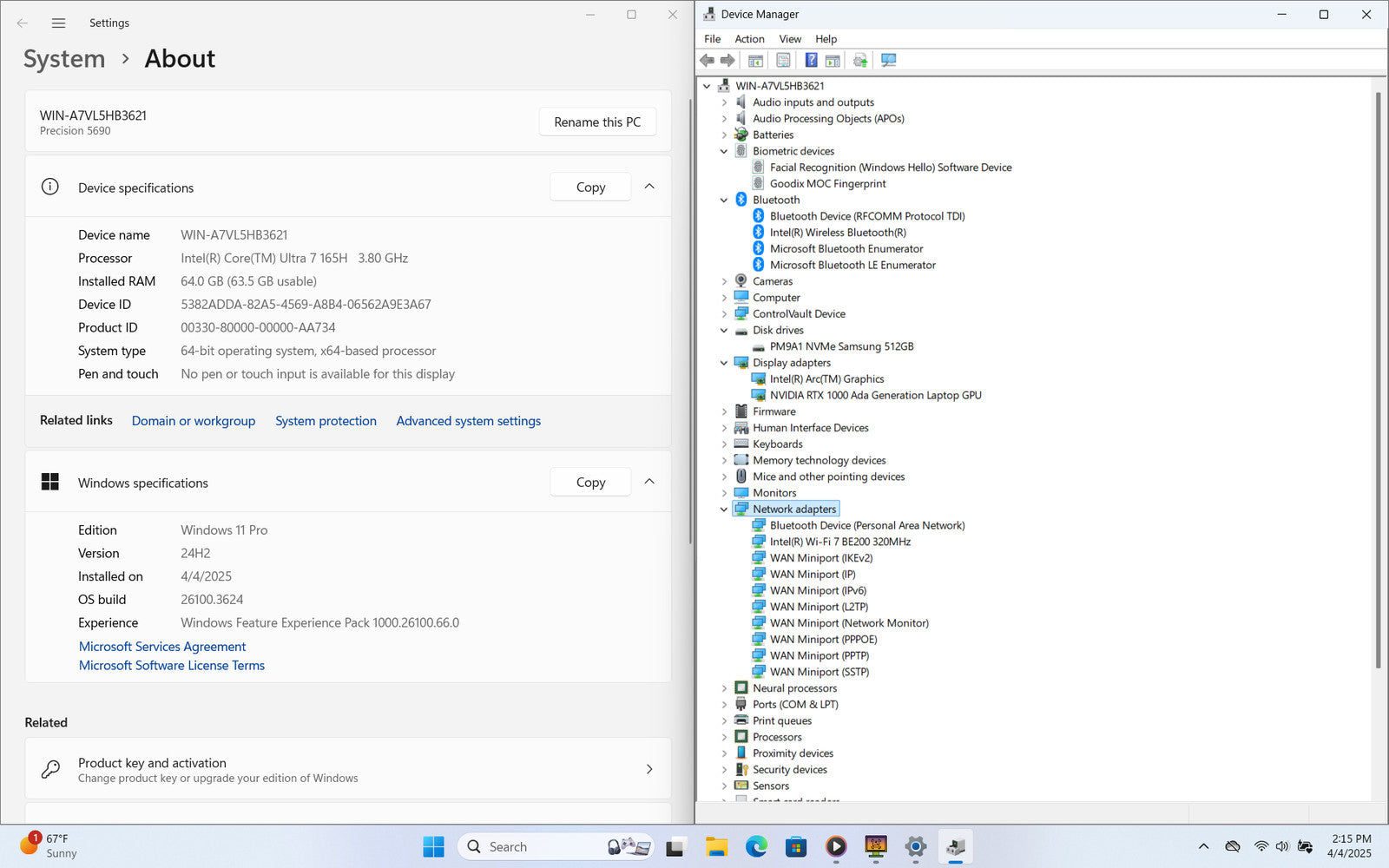Open Microsoft Store from the taskbar
The height and width of the screenshot is (868, 1389).
[796, 846]
